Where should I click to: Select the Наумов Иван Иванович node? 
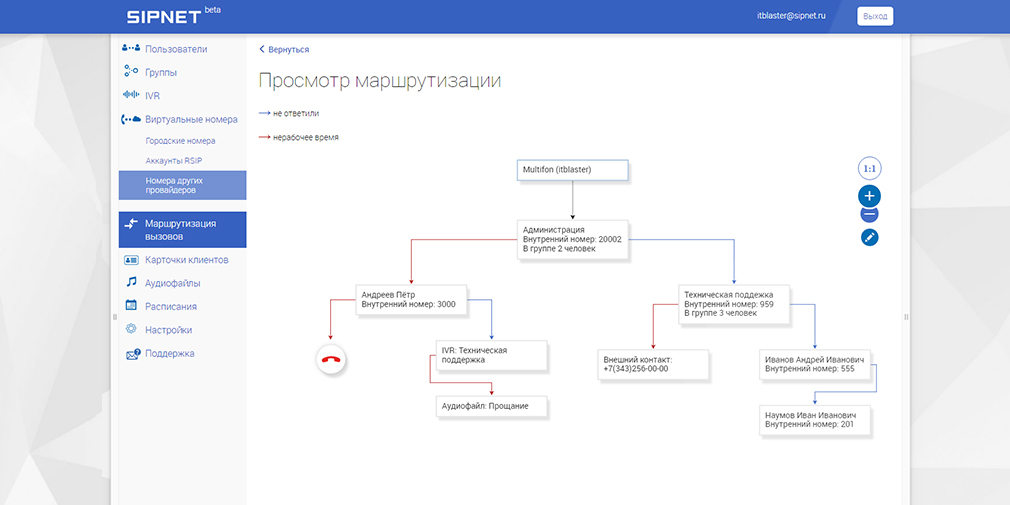coord(816,420)
